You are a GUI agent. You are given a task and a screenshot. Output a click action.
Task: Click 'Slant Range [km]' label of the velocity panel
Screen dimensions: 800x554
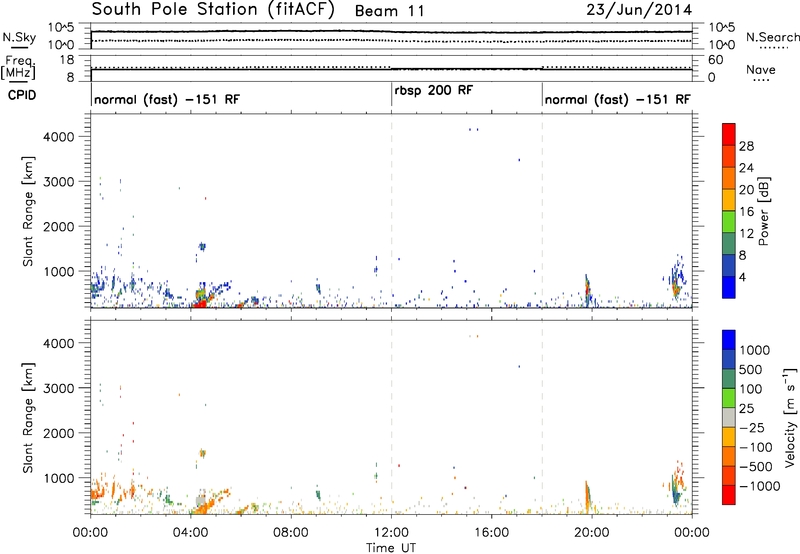[28, 418]
